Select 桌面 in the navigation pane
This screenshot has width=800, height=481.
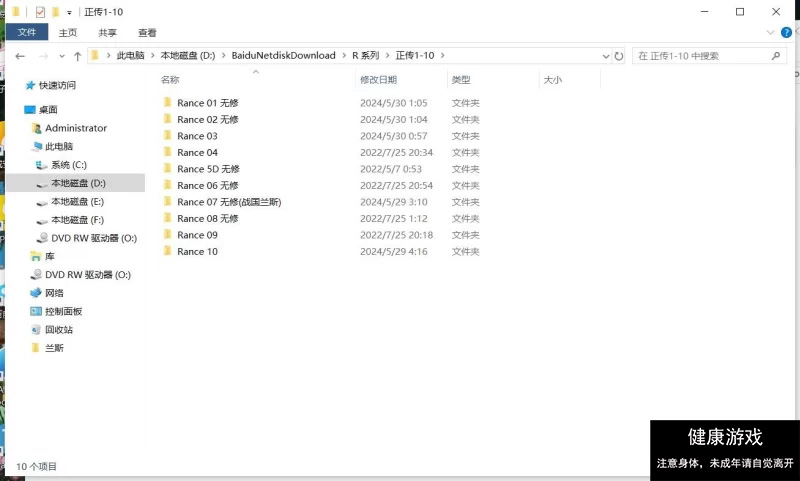coord(48,110)
